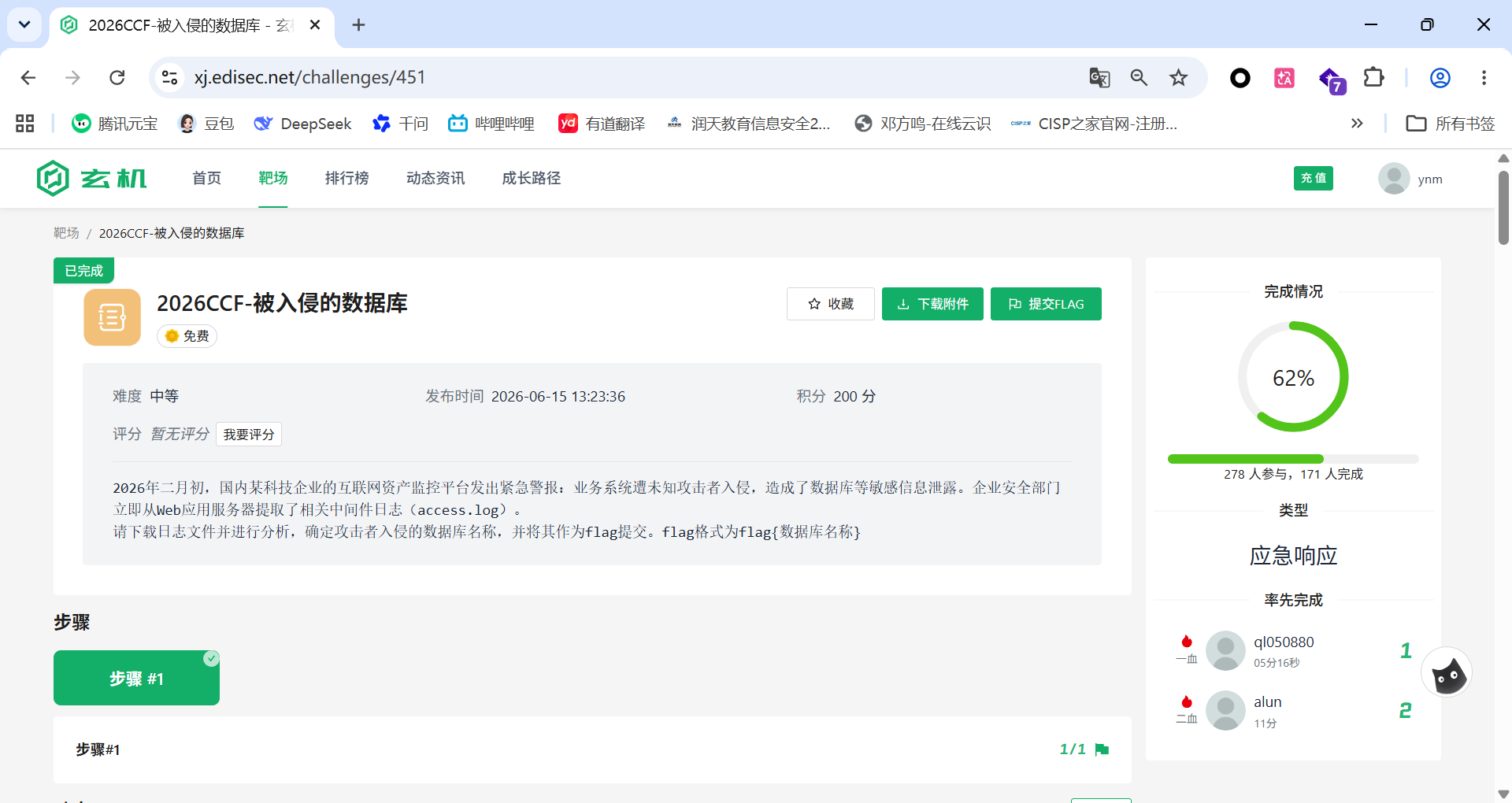Click the 2026-06-15 13:23:36 publish time
The width and height of the screenshot is (1512, 803).
[x=558, y=397]
